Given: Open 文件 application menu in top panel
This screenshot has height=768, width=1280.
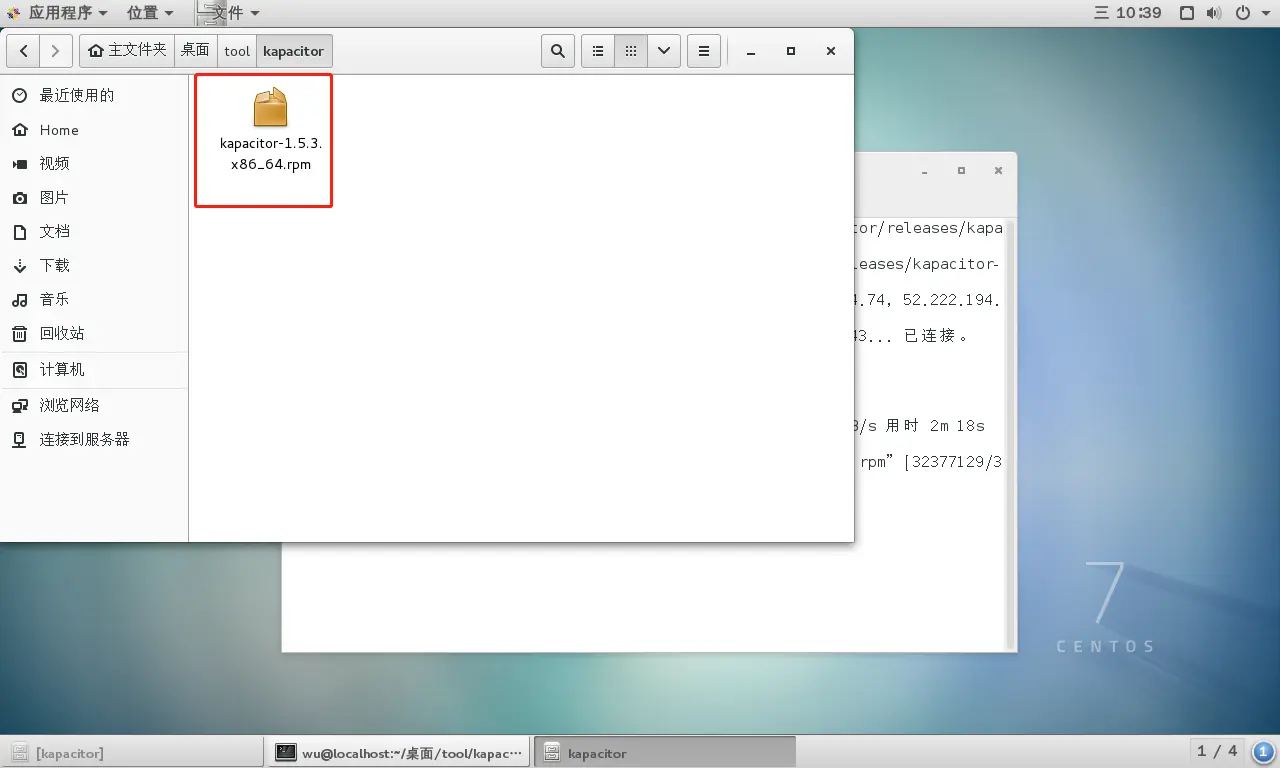Looking at the screenshot, I should [x=229, y=13].
